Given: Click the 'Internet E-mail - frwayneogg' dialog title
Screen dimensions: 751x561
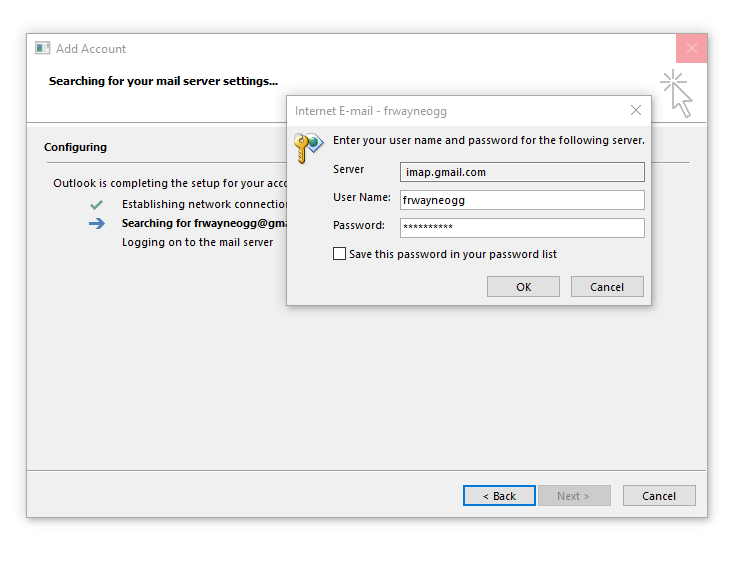Looking at the screenshot, I should pyautogui.click(x=371, y=111).
